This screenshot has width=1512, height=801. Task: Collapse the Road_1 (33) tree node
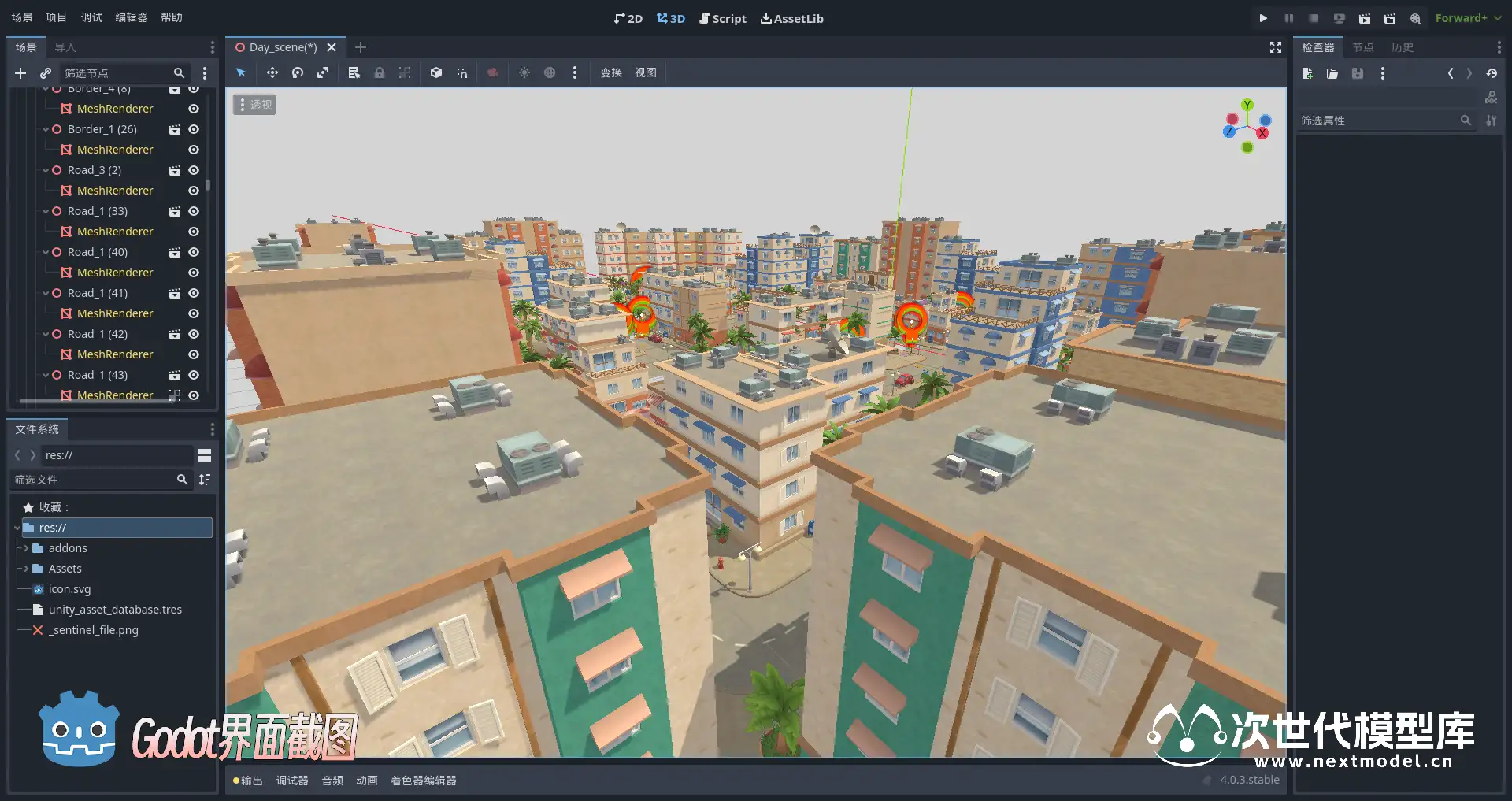(46, 211)
